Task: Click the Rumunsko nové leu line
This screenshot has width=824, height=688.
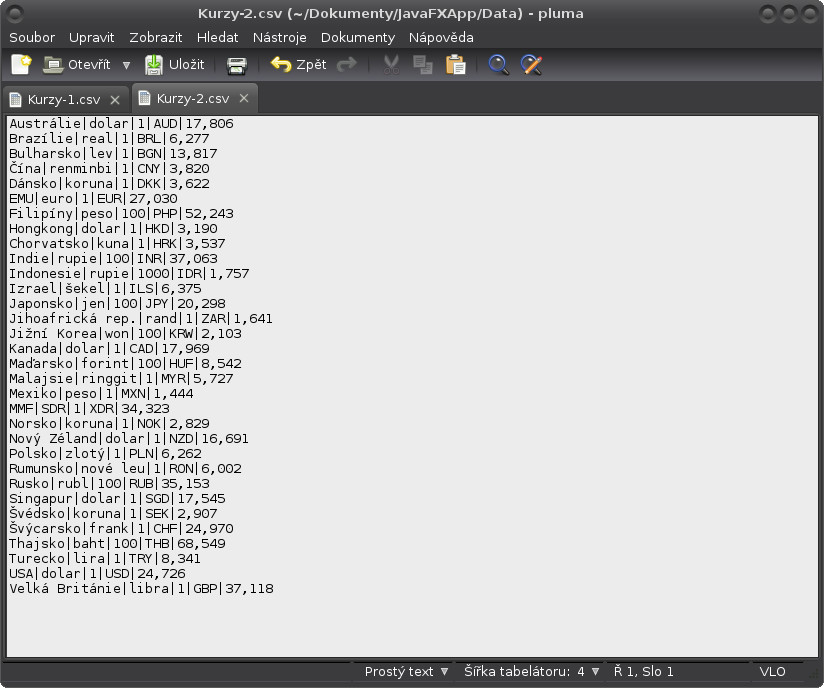Action: tap(125, 468)
